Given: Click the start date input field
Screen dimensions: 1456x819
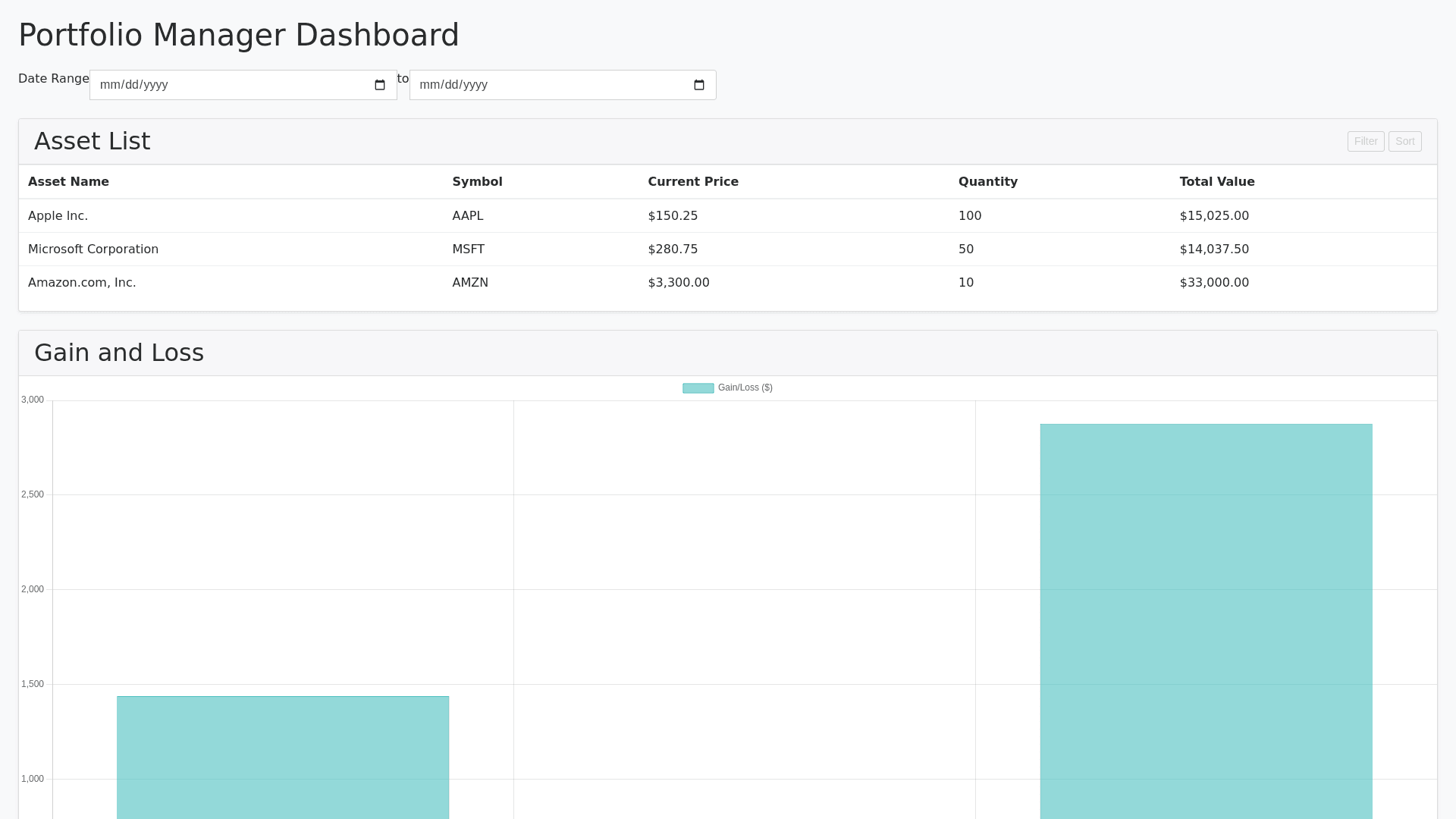Looking at the screenshot, I should (x=227, y=85).
